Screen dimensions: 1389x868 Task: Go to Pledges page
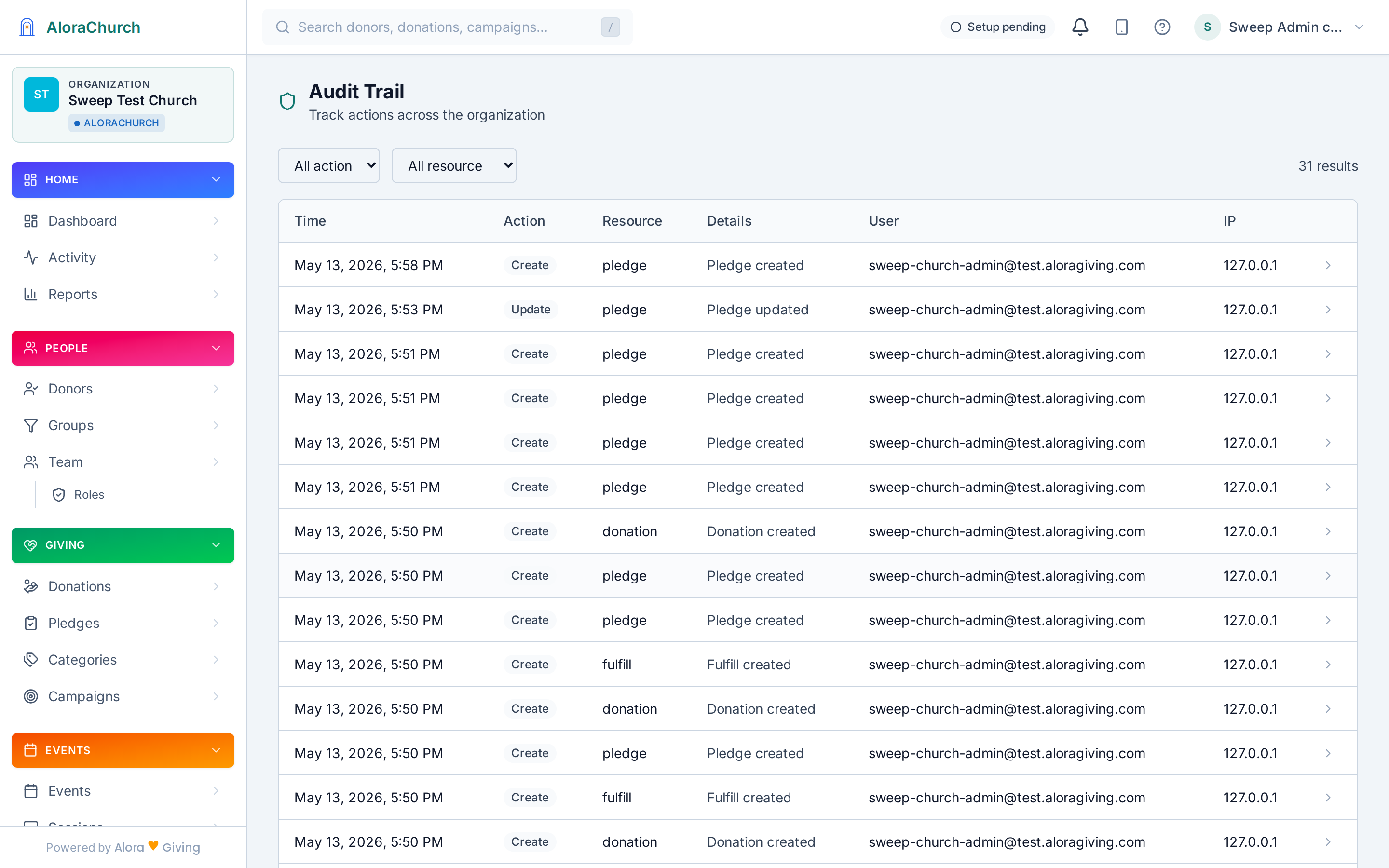[x=123, y=623]
